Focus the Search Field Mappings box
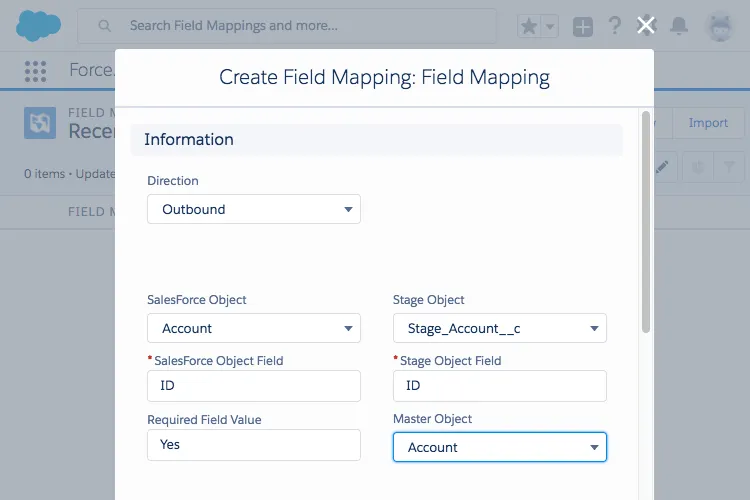Viewport: 750px width, 500px height. (287, 26)
